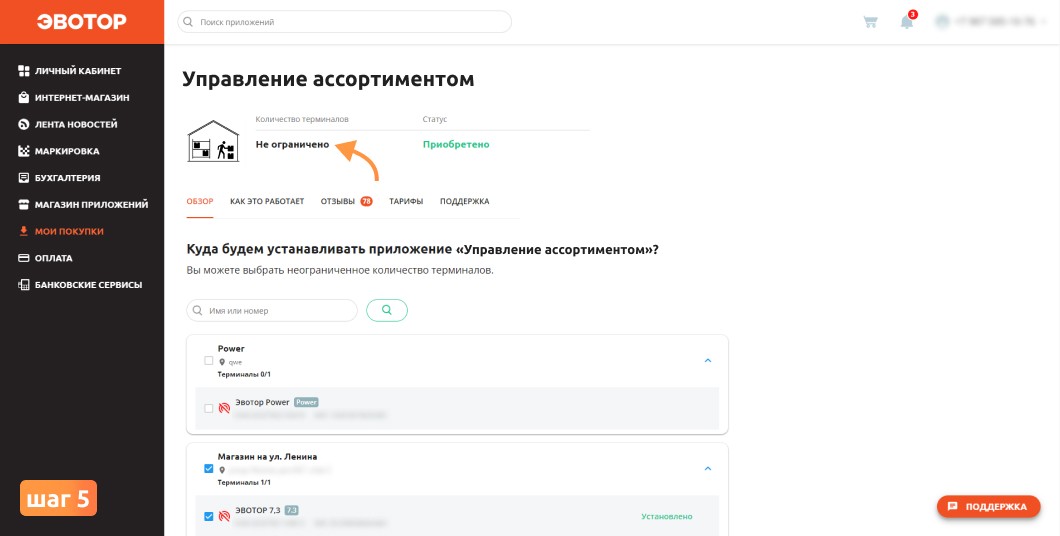The width and height of the screenshot is (1060, 536).
Task: Collapse the Power store group
Action: pos(708,360)
